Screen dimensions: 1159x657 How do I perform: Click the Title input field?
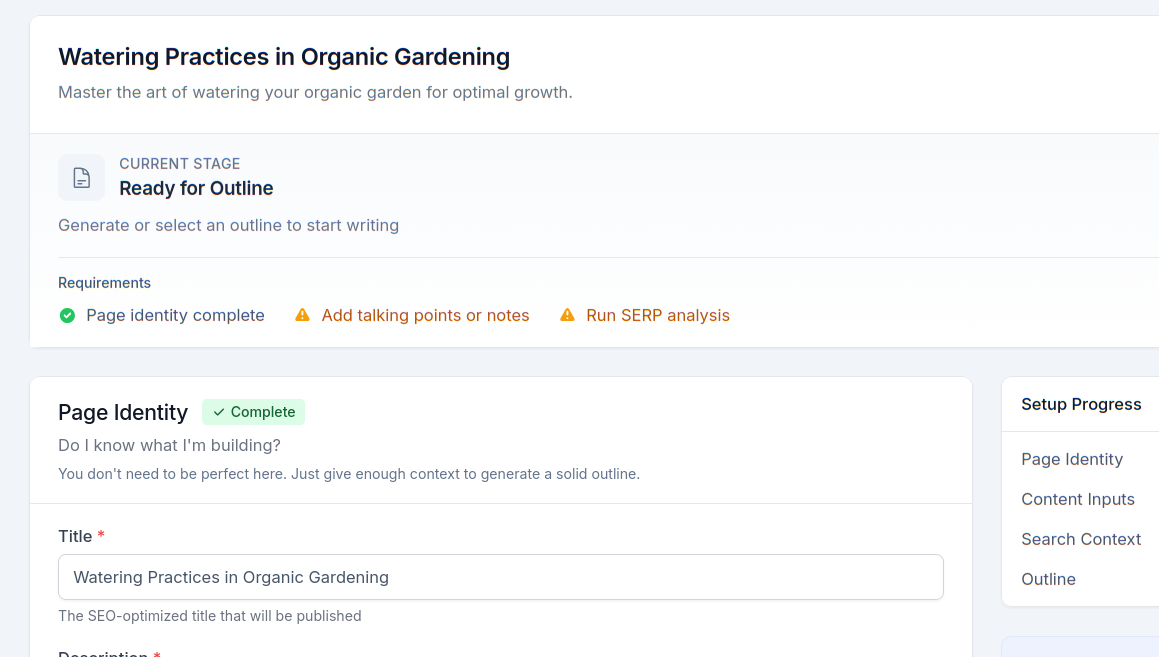pyautogui.click(x=500, y=577)
